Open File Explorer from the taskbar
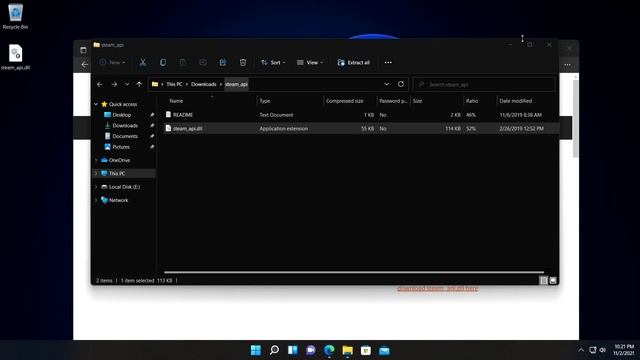 click(348, 350)
